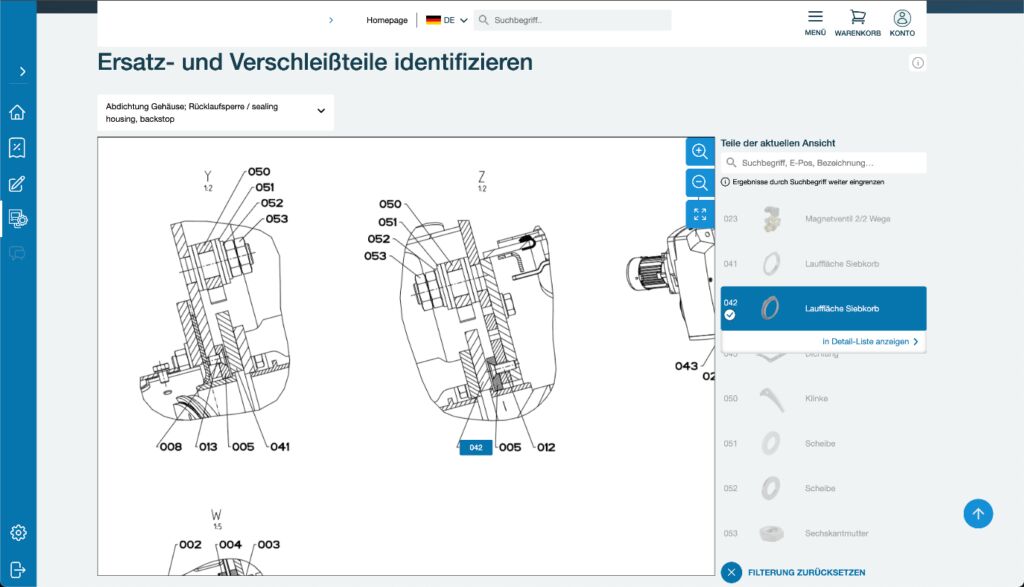
Task: Go to Homepage breadcrumb link
Action: [x=387, y=20]
